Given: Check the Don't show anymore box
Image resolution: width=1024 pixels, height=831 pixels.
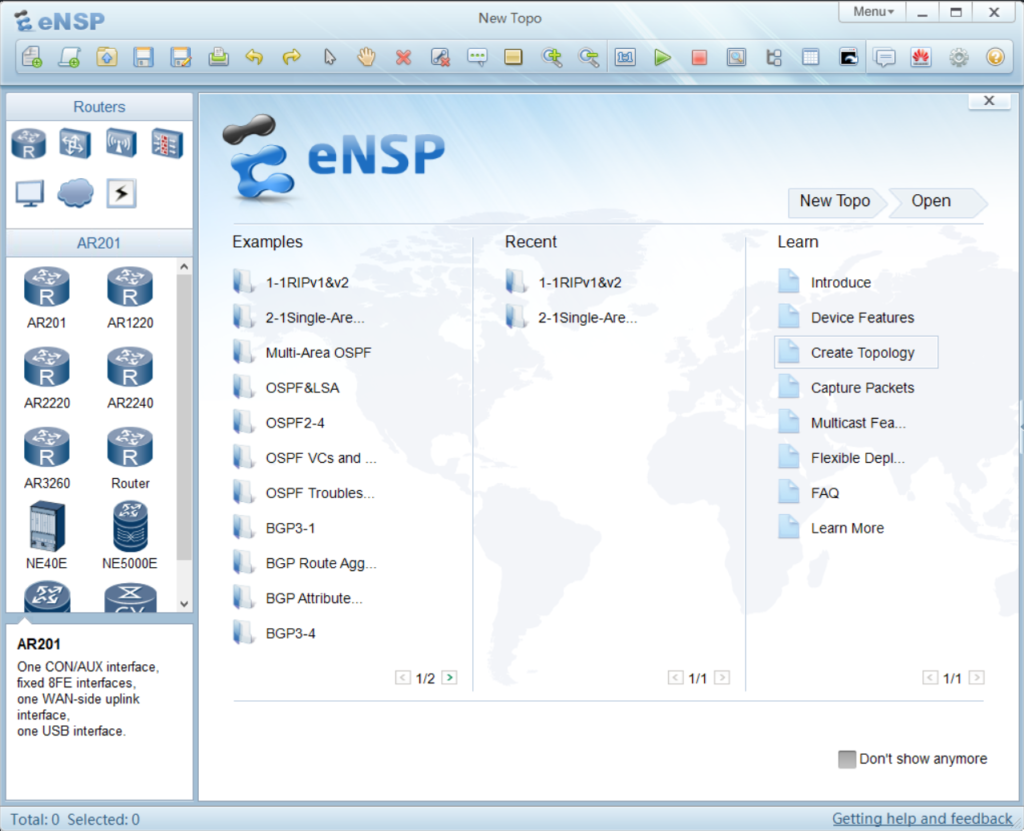Looking at the screenshot, I should 846,759.
